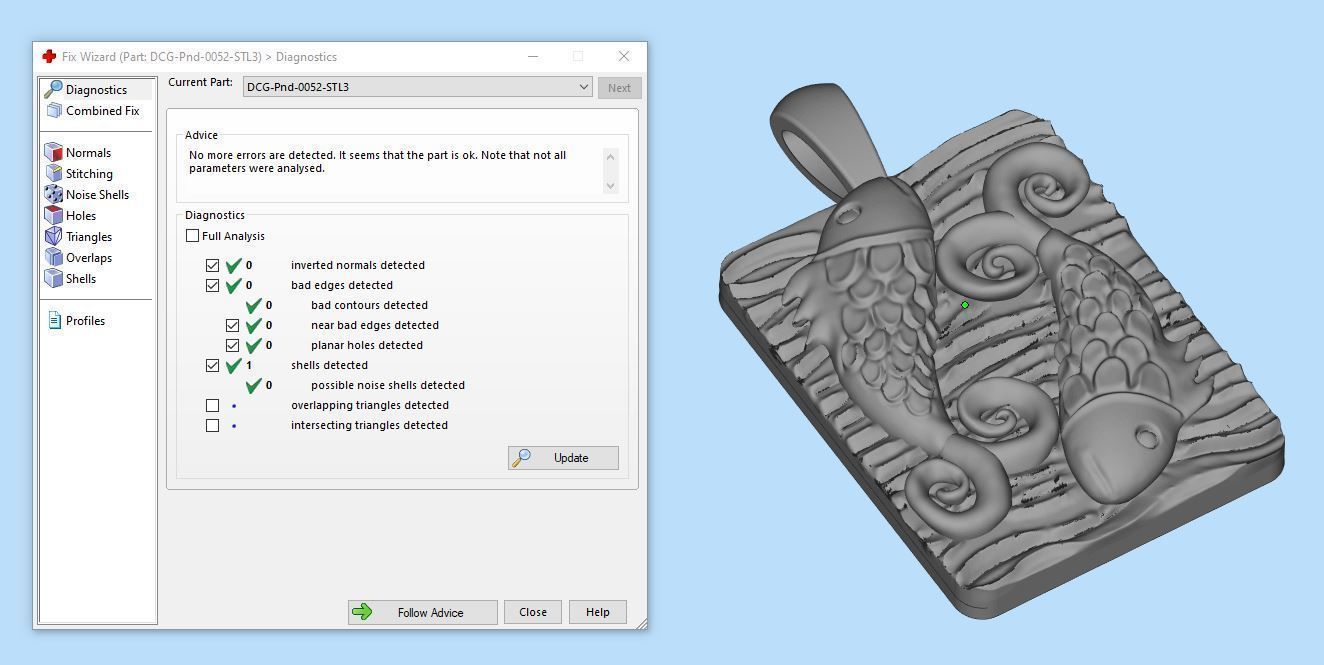
Task: Click the Overlaps cube icon
Action: pos(54,258)
